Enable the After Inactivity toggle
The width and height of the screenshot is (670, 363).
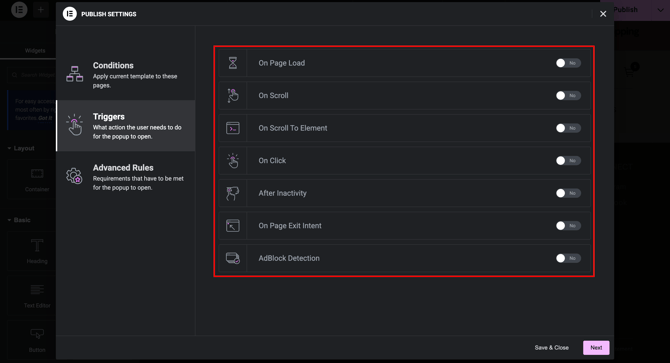[x=568, y=193]
